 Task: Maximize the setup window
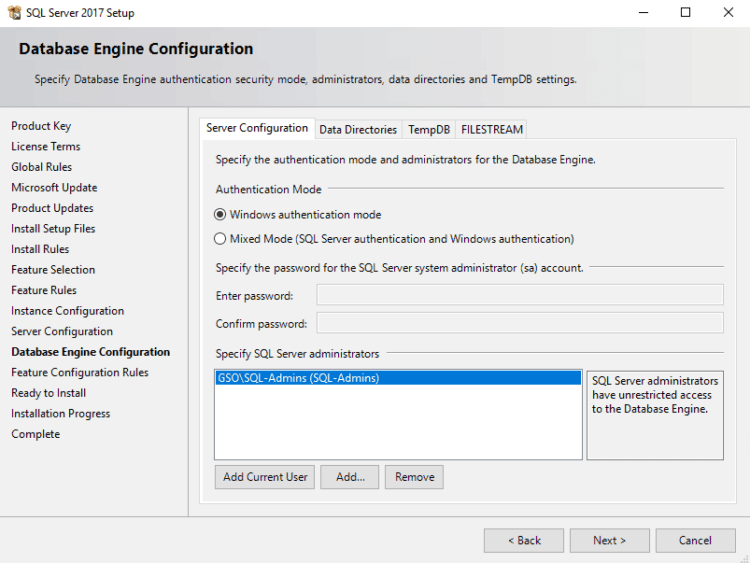[685, 13]
